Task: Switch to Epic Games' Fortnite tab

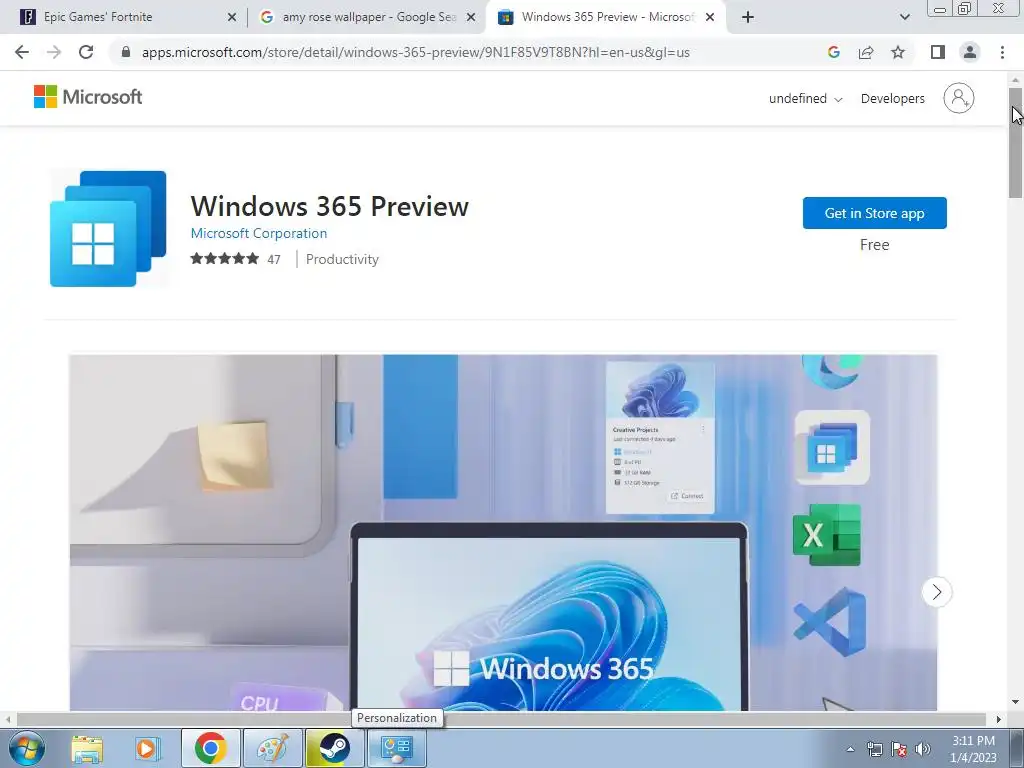Action: [123, 17]
